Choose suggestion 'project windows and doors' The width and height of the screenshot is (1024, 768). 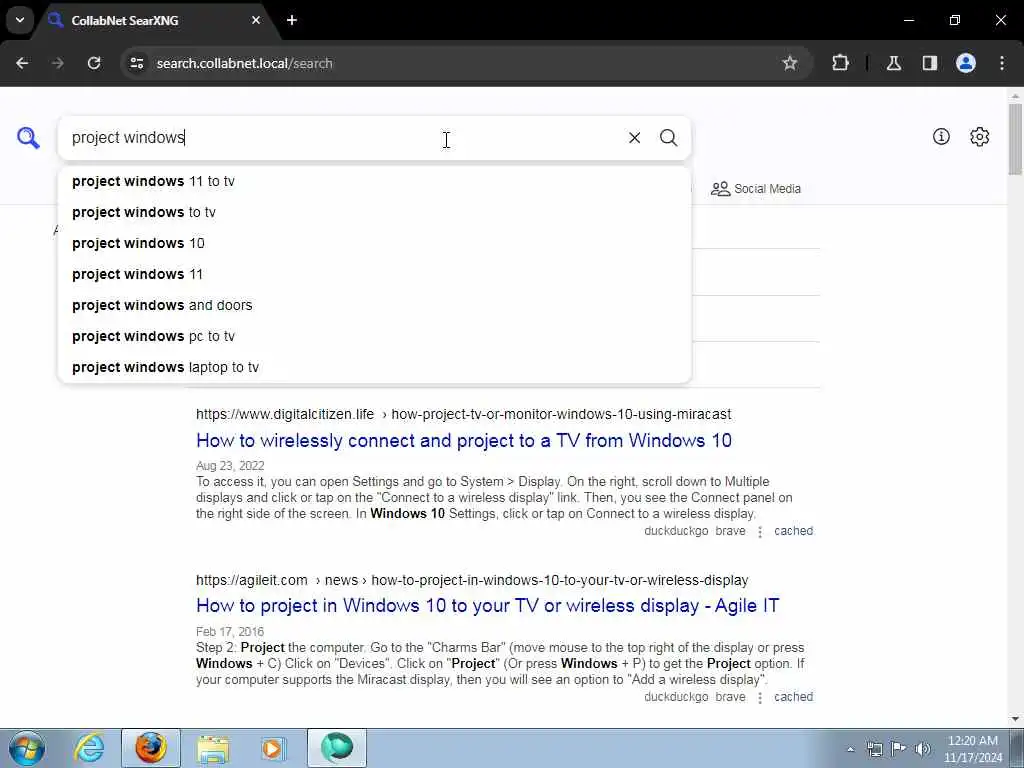pyautogui.click(x=374, y=306)
